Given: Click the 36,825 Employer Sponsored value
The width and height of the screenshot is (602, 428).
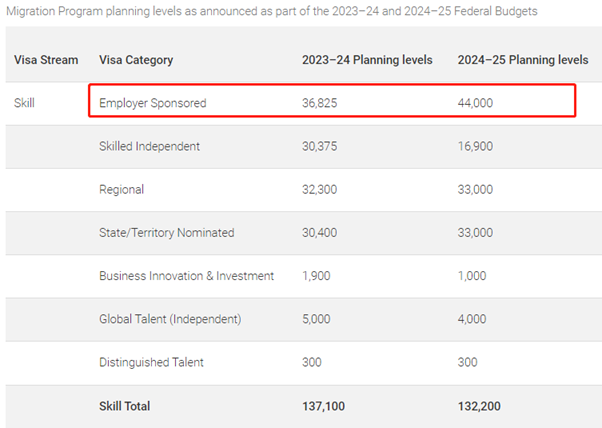Looking at the screenshot, I should coord(321,103).
